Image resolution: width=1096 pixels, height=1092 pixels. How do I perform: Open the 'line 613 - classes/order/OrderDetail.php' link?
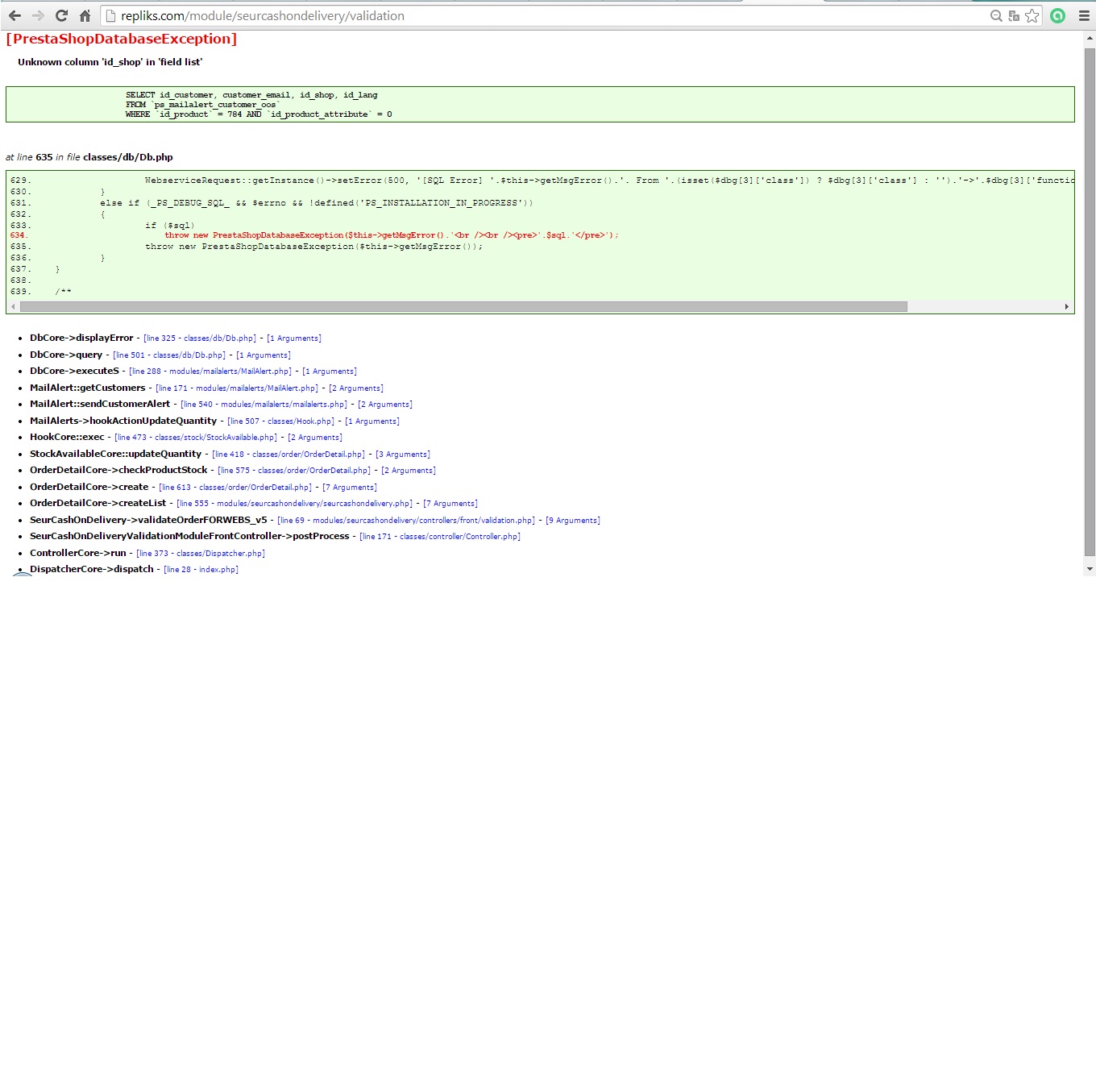click(x=235, y=488)
